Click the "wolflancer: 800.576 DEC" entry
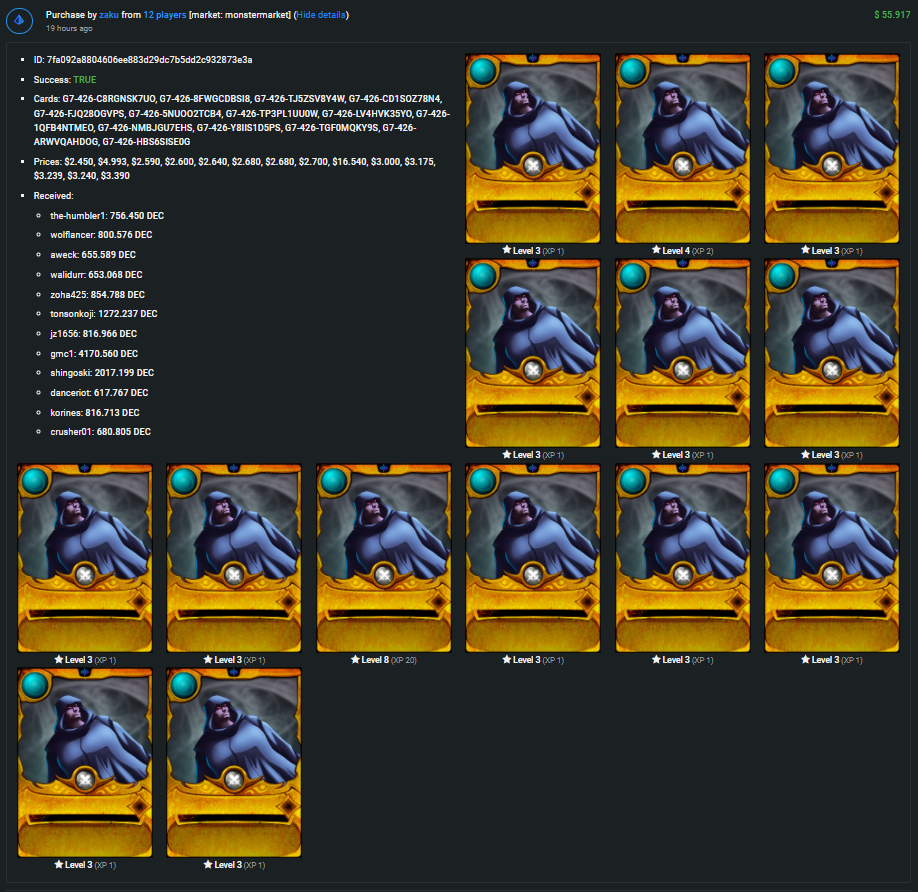Screen dimensions: 918x892 point(101,235)
